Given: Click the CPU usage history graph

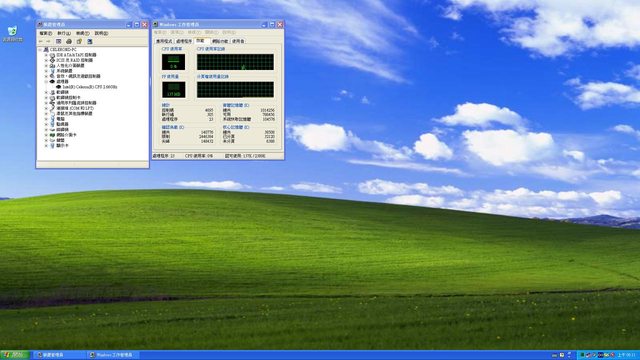Looking at the screenshot, I should point(236,62).
